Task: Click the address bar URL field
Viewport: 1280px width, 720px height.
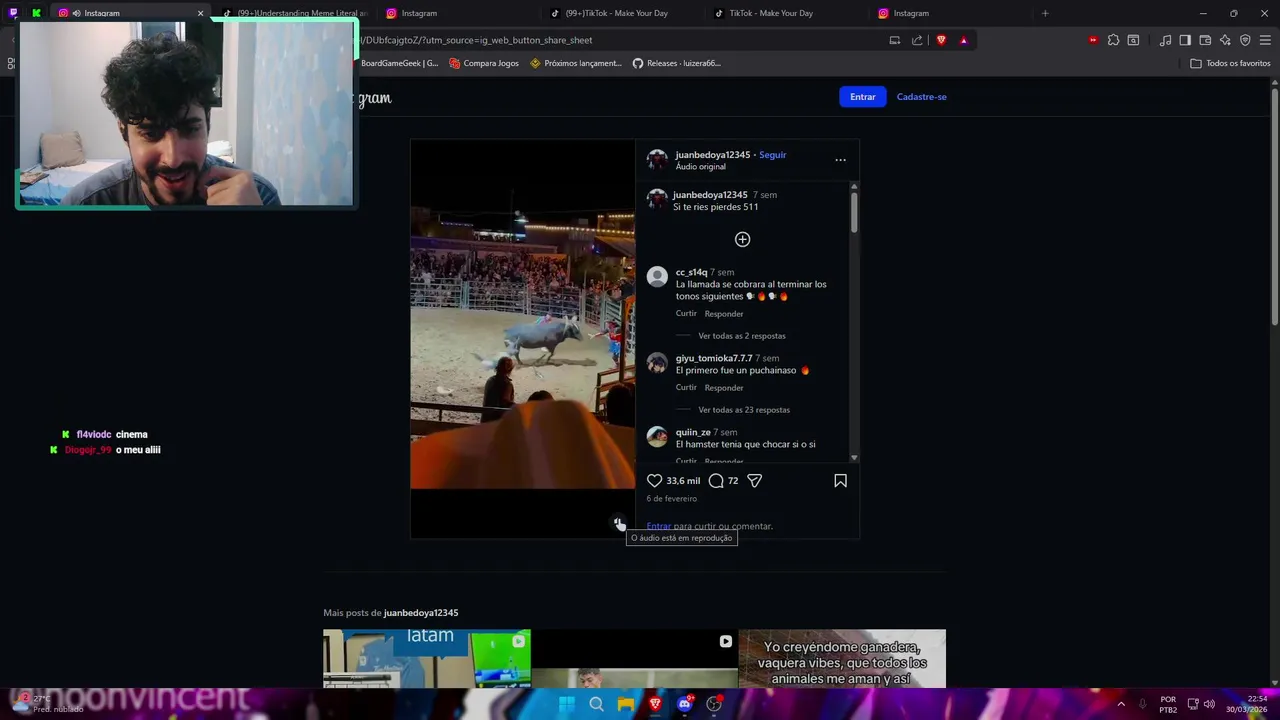Action: (620, 40)
